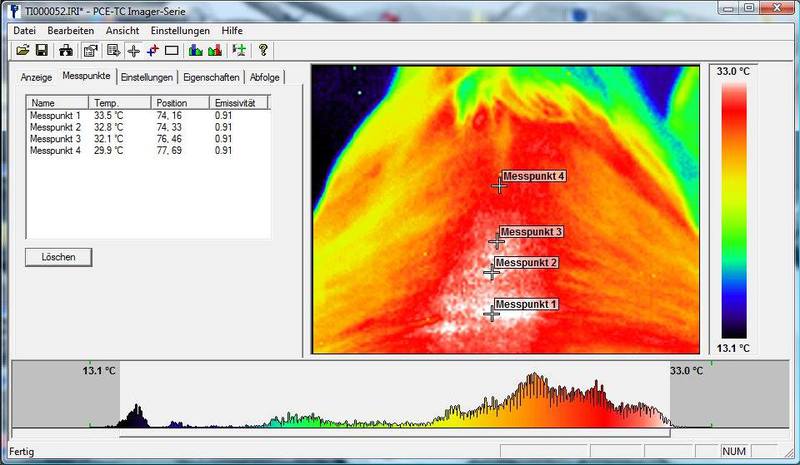The width and height of the screenshot is (800, 465).
Task: Click the add measurement point crosshair icon
Action: click(x=133, y=50)
